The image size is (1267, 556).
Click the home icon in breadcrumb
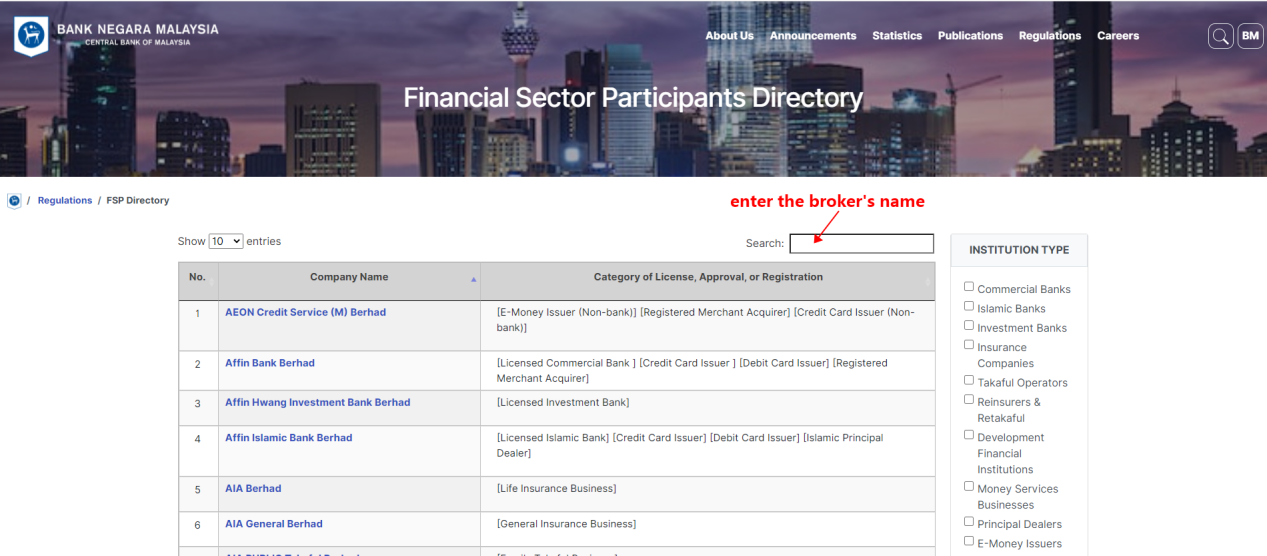point(14,201)
